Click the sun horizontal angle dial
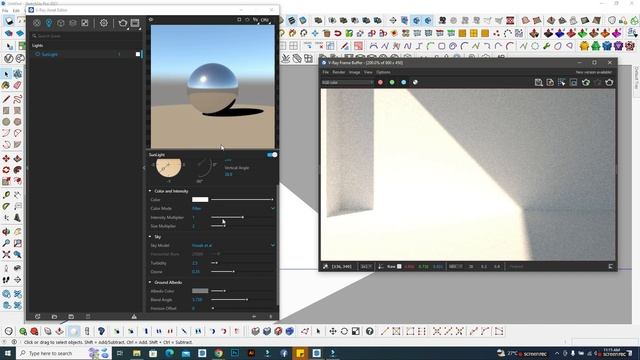This screenshot has width=640, height=360. [169, 168]
